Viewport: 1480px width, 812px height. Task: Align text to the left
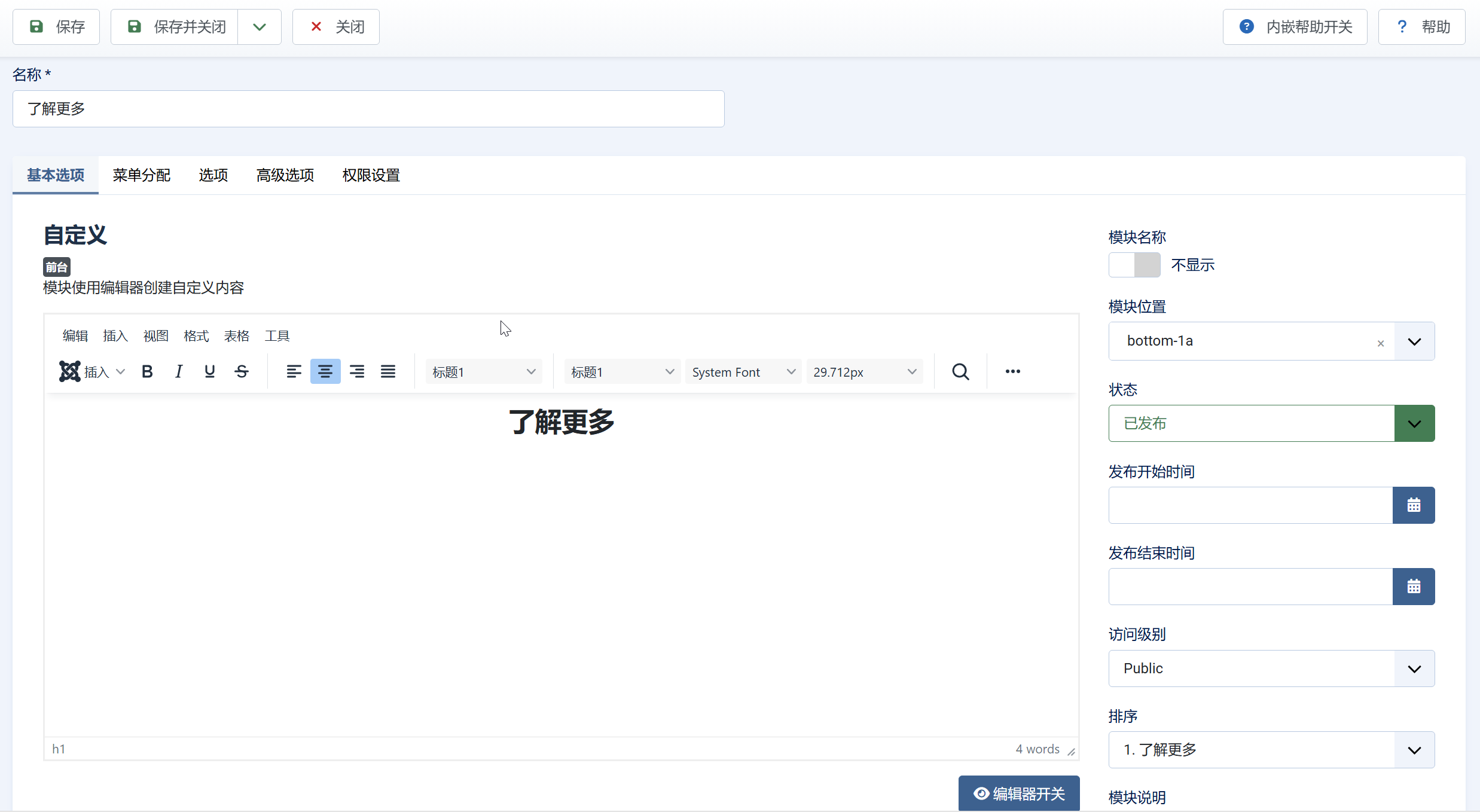[x=294, y=371]
